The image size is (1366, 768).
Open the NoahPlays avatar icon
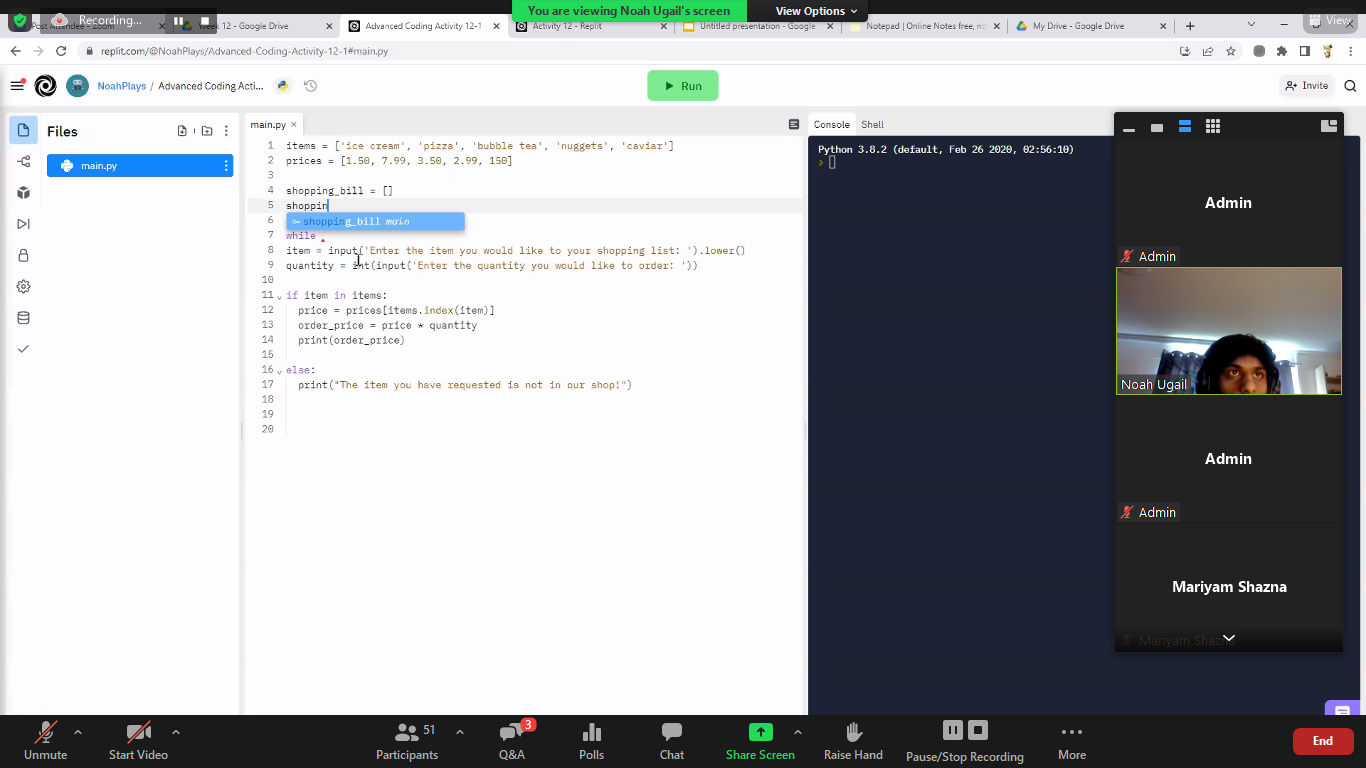coord(78,86)
